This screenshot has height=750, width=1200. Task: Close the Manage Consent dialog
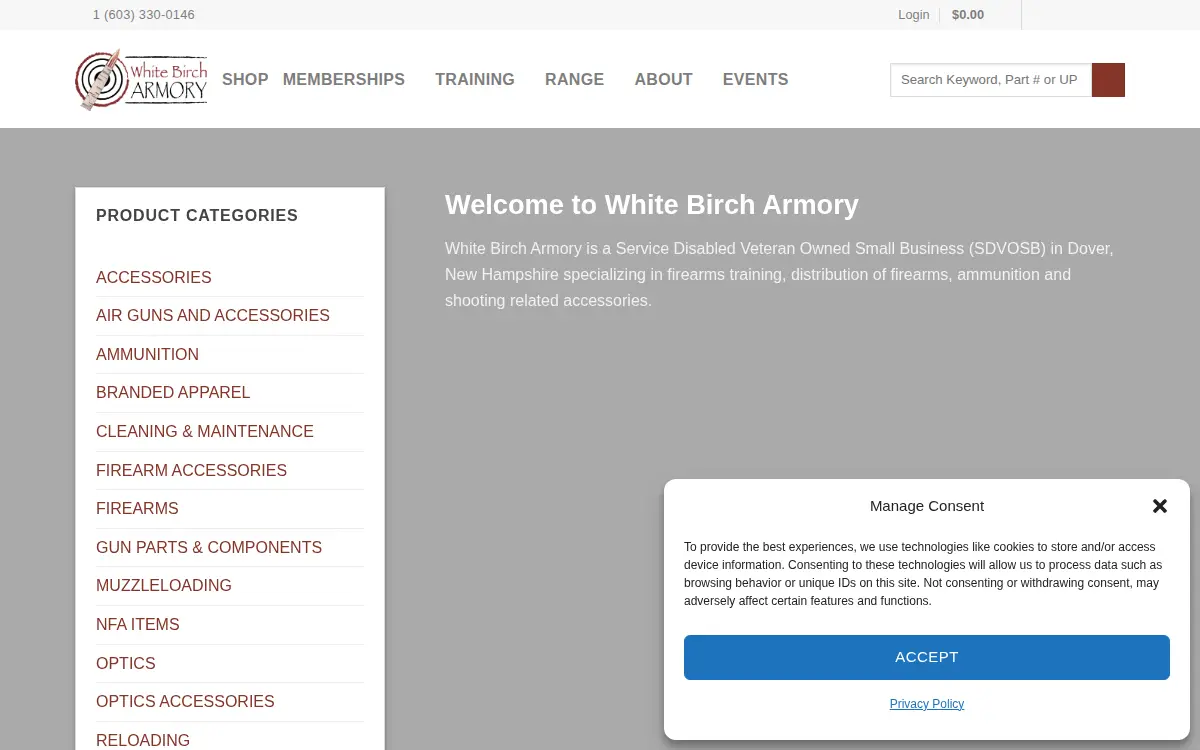1160,506
